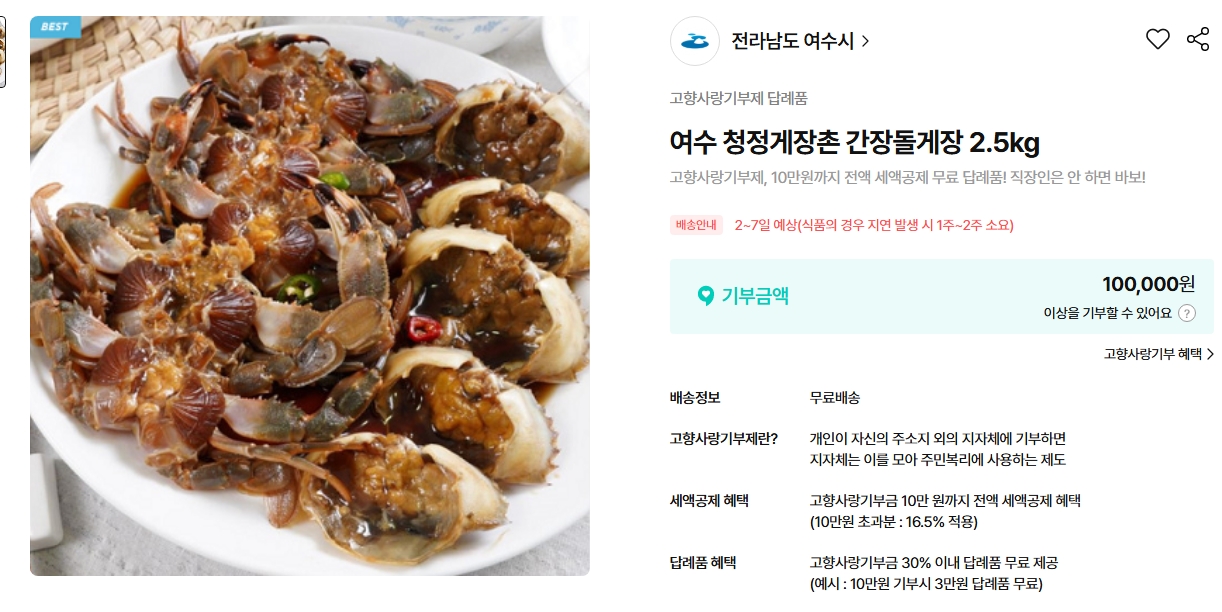Screen dimensions: 1222x612
Task: Click the 배송안내 badge label
Action: [x=696, y=225]
